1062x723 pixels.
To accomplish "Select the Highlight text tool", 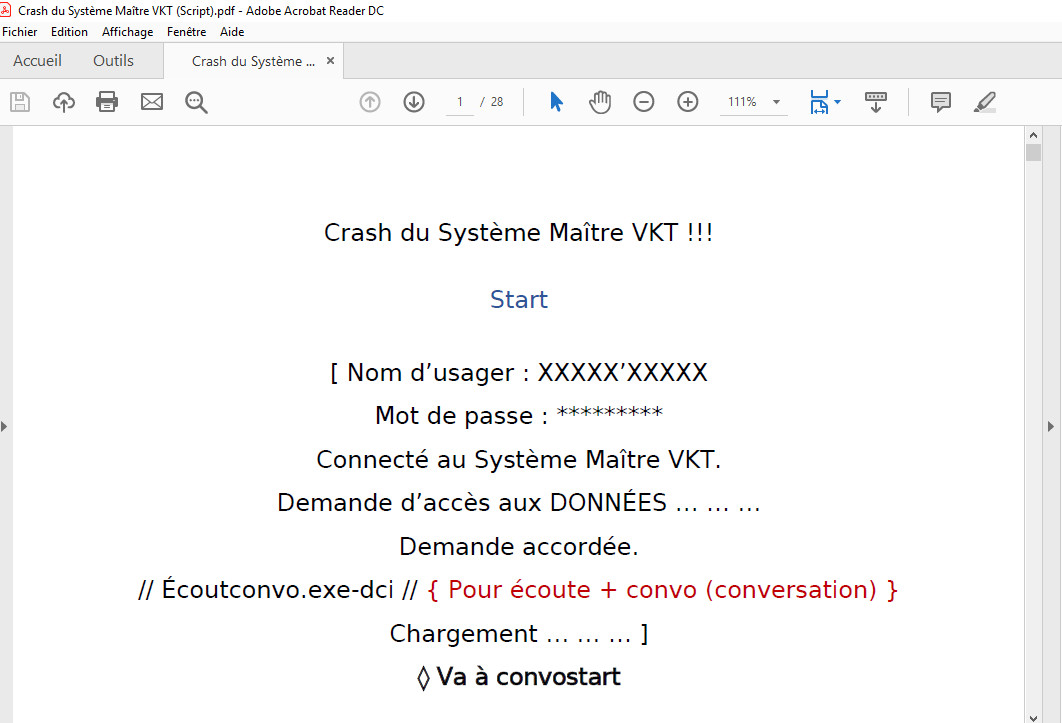I will click(x=984, y=101).
